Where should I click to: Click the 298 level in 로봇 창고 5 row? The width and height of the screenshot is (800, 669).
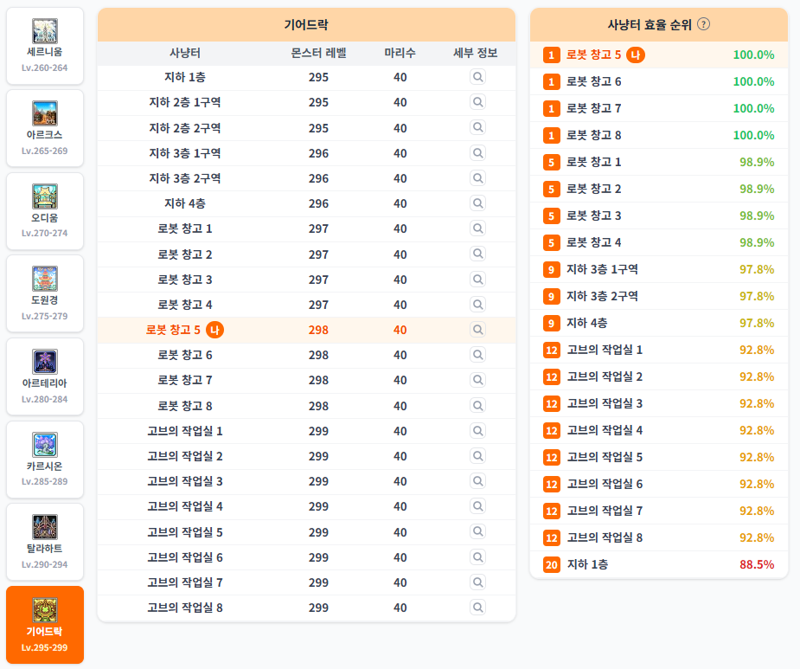[x=318, y=330]
